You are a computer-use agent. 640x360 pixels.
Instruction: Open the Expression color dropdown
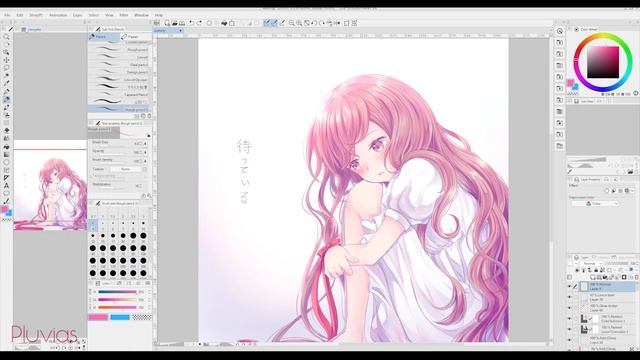[x=595, y=203]
